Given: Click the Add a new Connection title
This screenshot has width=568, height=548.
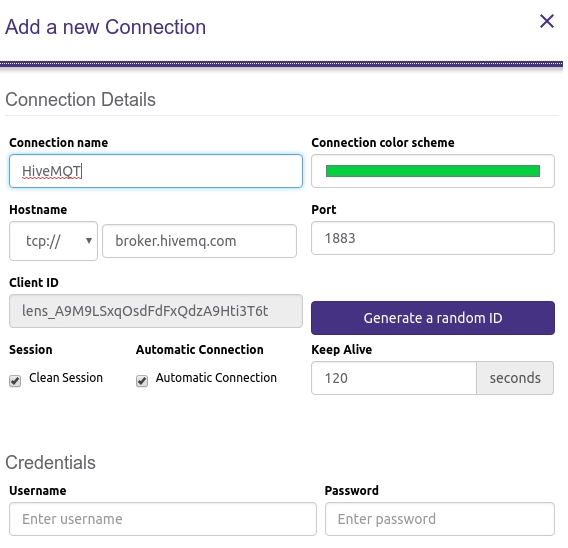Looking at the screenshot, I should pyautogui.click(x=105, y=27).
